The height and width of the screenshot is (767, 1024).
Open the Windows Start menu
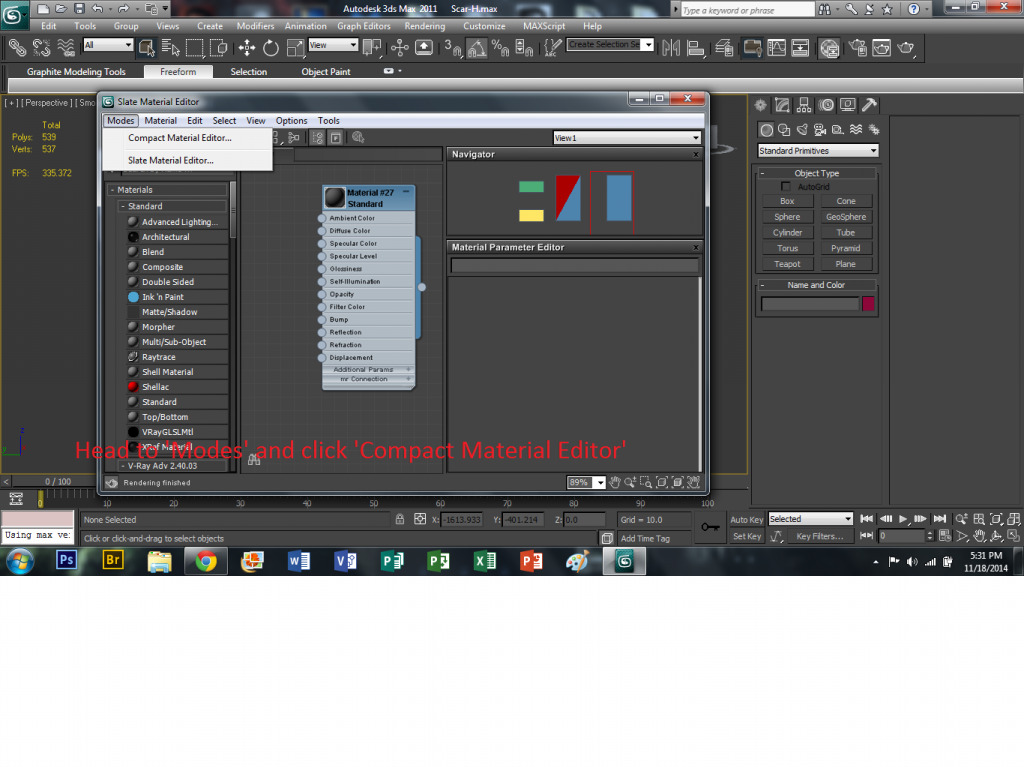click(20, 561)
